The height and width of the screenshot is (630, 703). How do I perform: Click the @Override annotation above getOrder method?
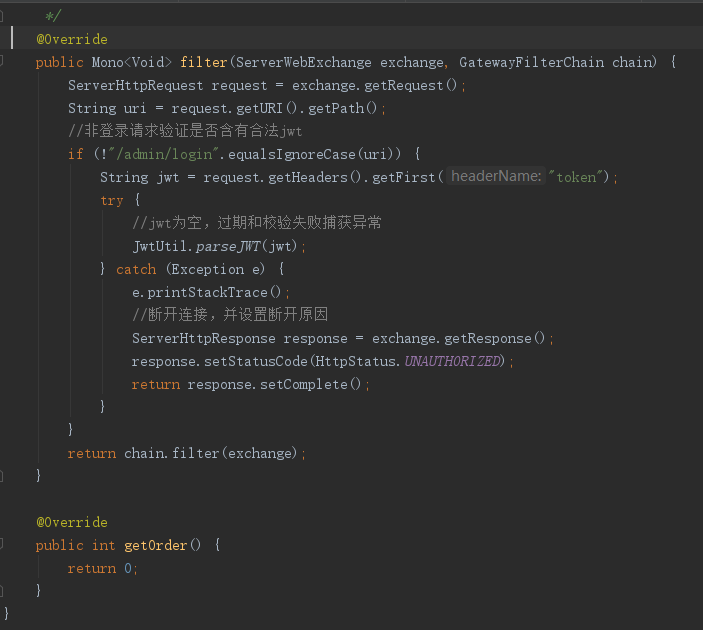click(x=72, y=522)
